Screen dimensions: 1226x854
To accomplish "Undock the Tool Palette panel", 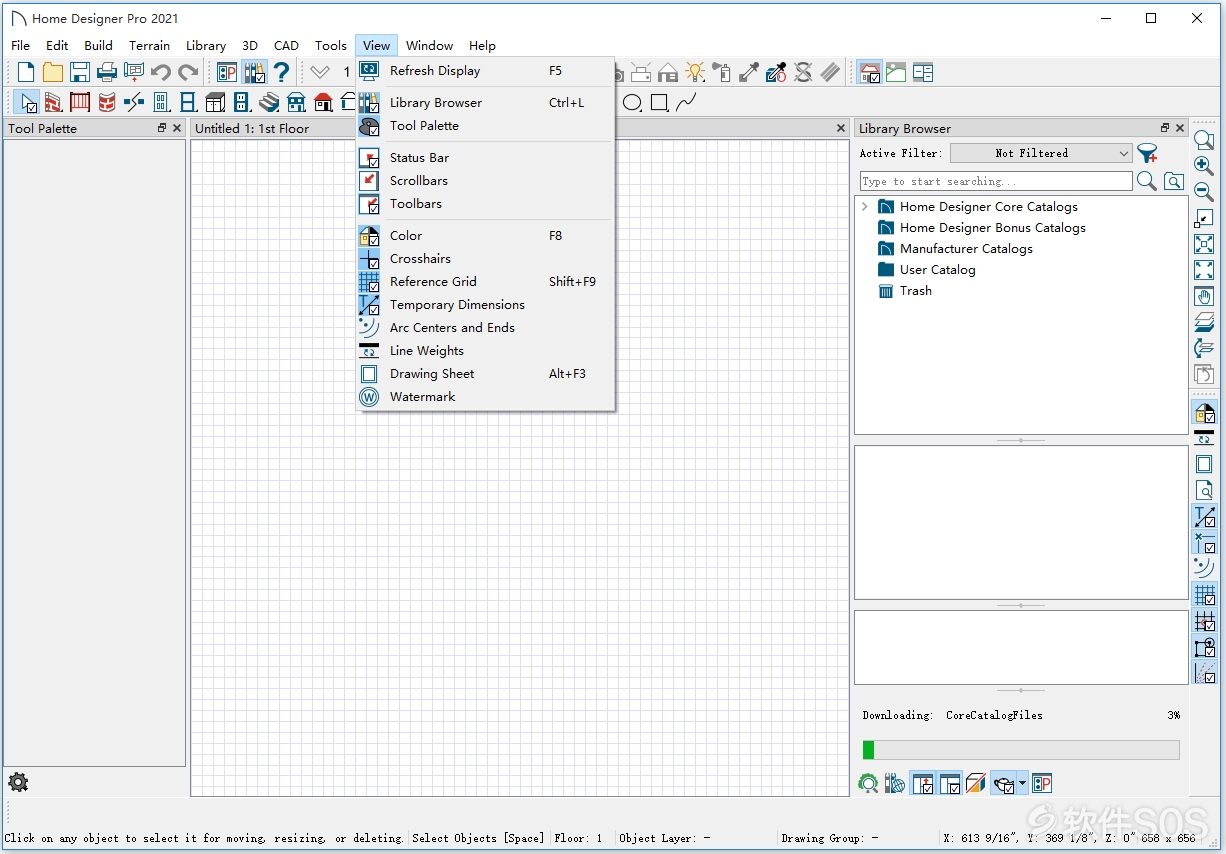I will click(161, 128).
